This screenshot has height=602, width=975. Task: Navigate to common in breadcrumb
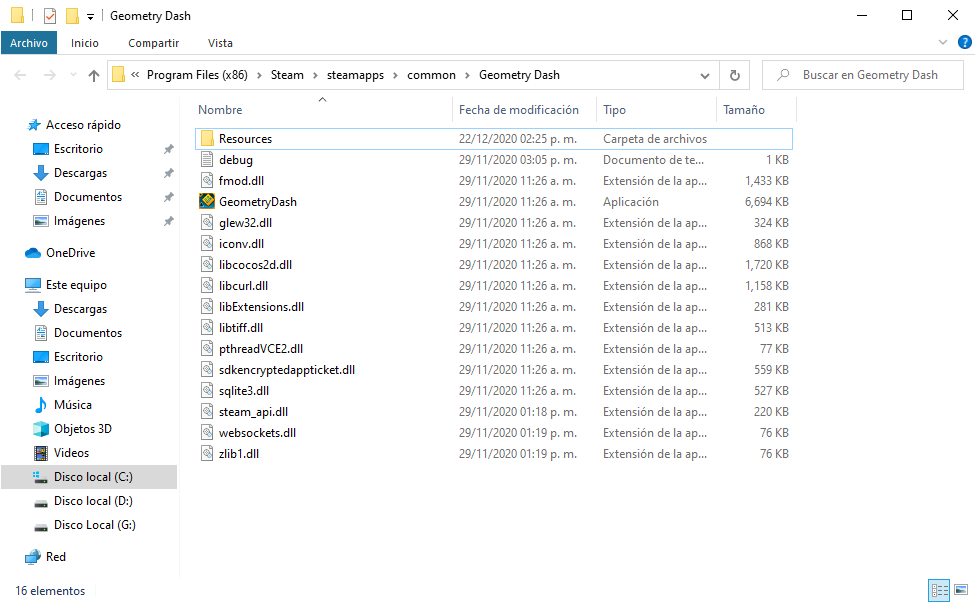(x=431, y=75)
